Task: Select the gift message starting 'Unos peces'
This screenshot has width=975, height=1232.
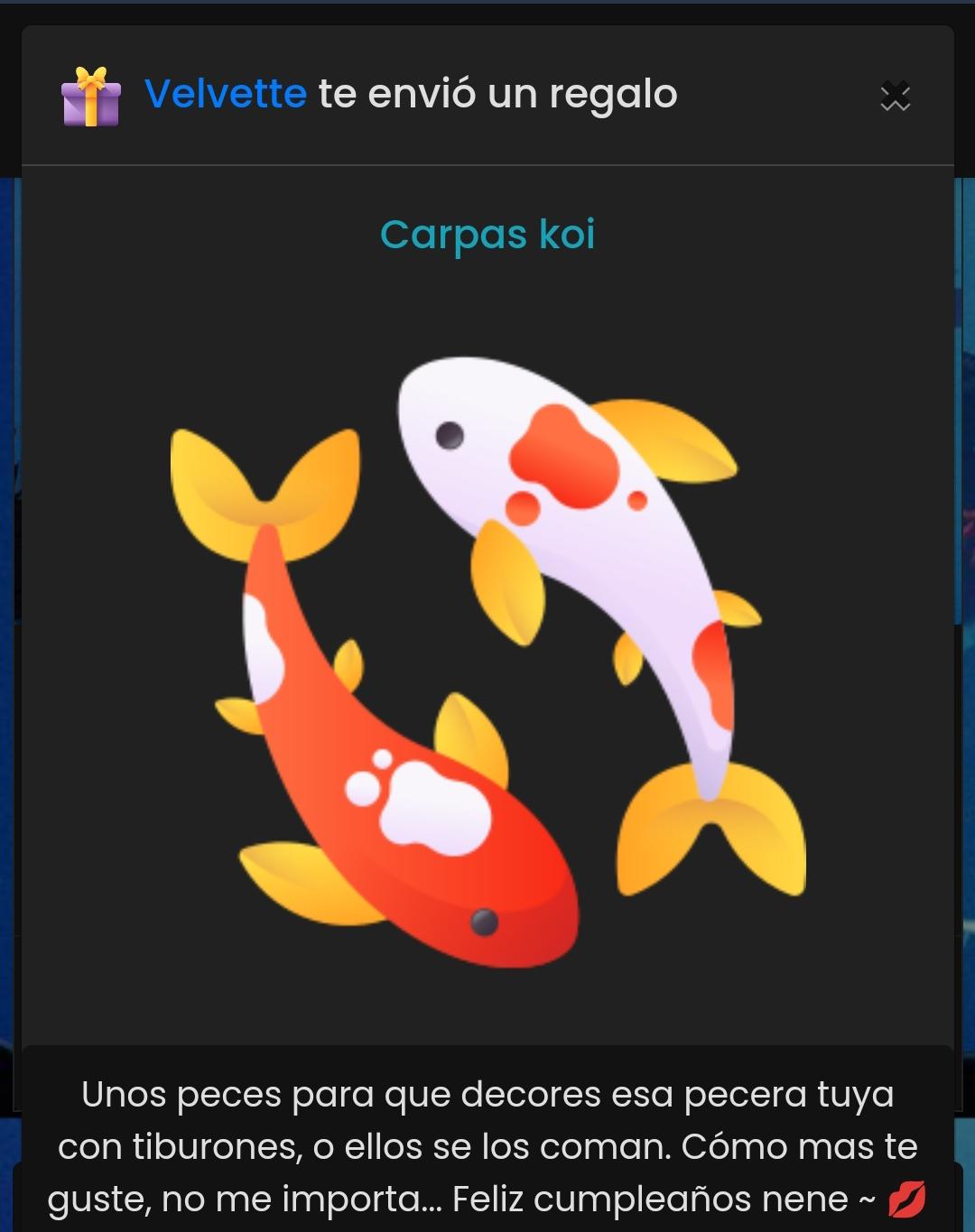Action: (x=487, y=1146)
